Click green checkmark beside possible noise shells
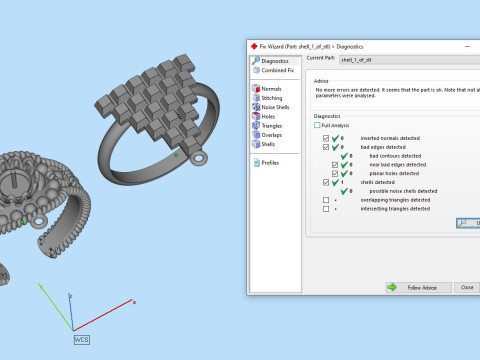Image resolution: width=480 pixels, height=360 pixels. click(344, 191)
